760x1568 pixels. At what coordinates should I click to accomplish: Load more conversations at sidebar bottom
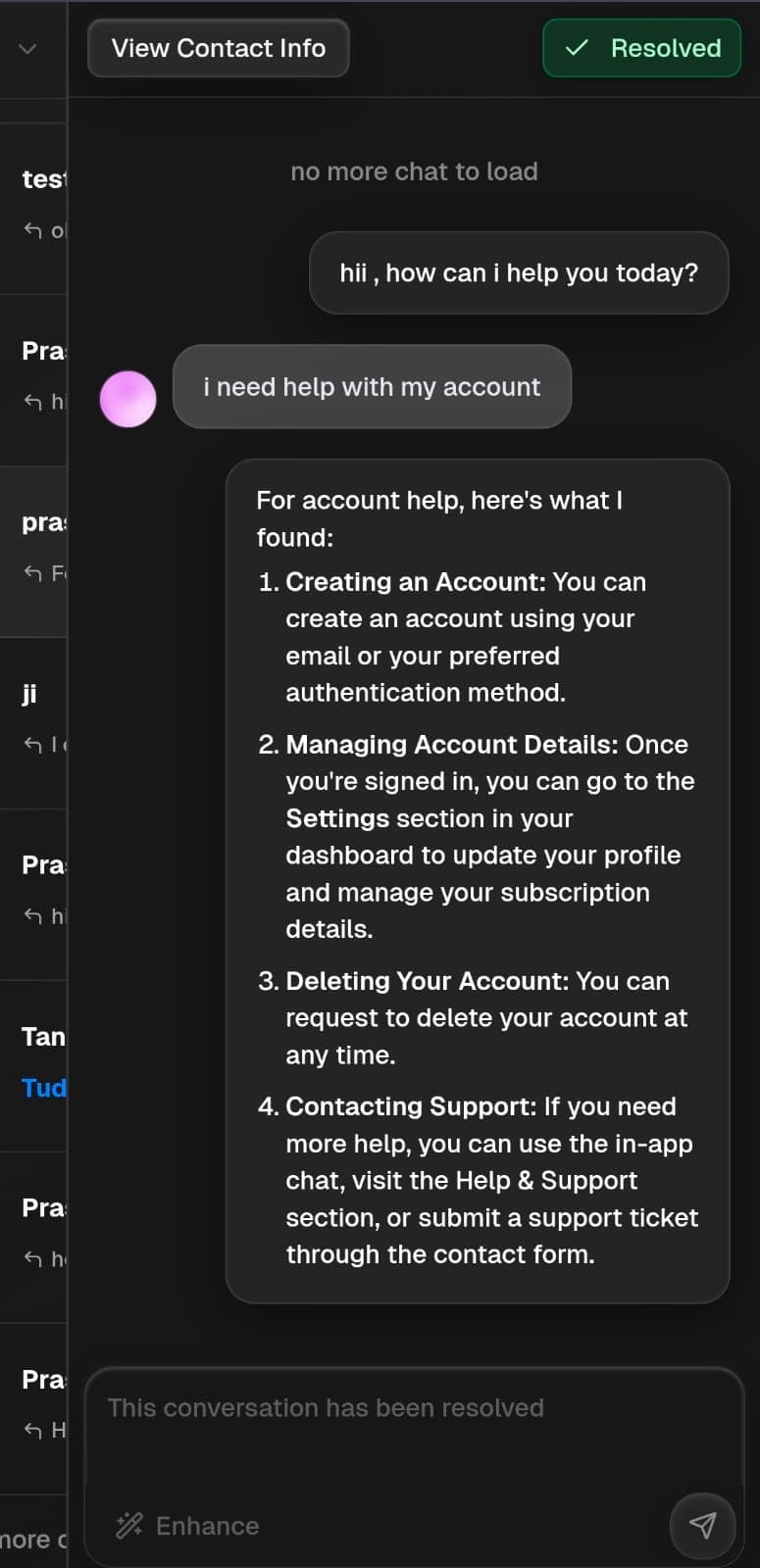[33, 1540]
